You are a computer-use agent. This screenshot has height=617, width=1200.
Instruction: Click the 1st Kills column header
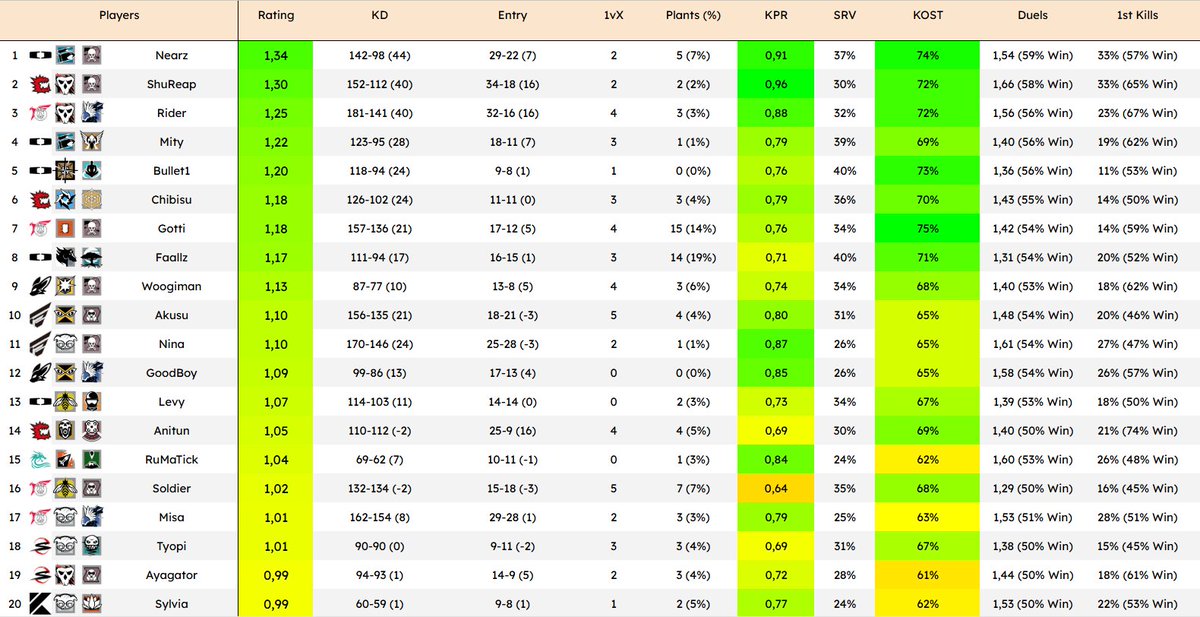click(x=1137, y=16)
